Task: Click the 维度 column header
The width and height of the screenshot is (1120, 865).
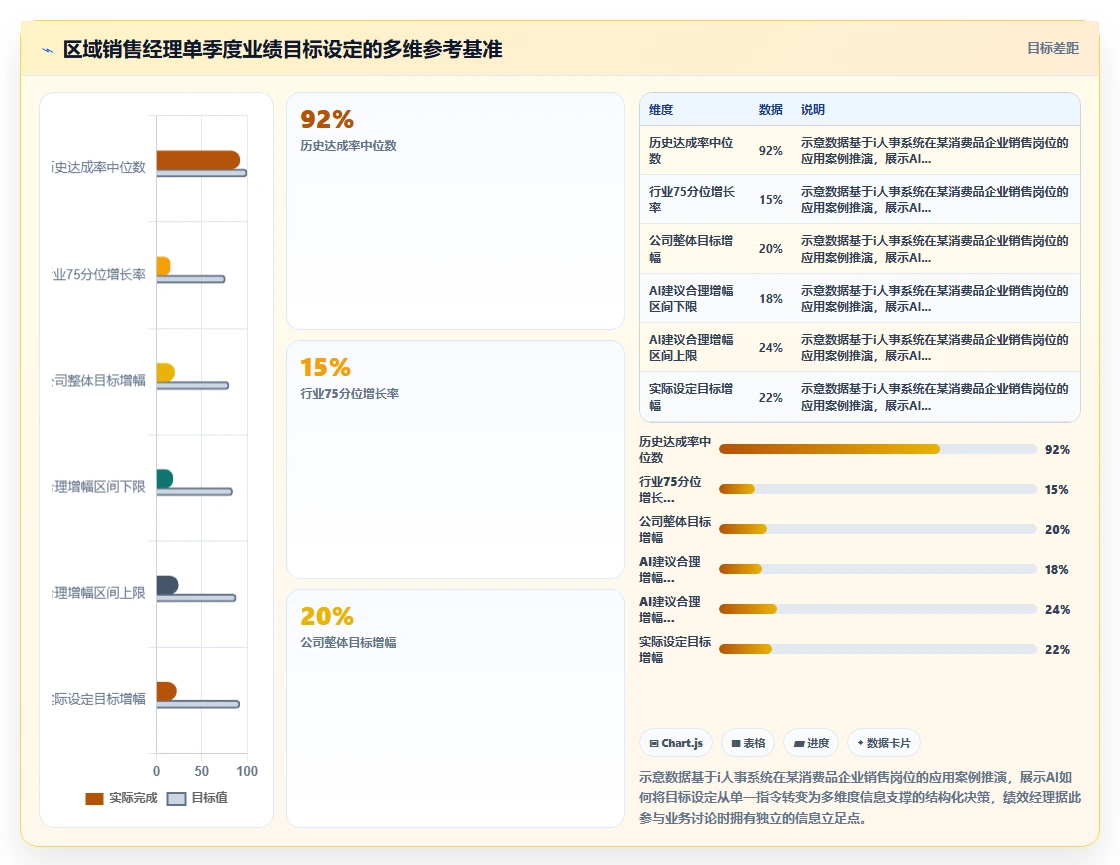Action: coord(661,109)
